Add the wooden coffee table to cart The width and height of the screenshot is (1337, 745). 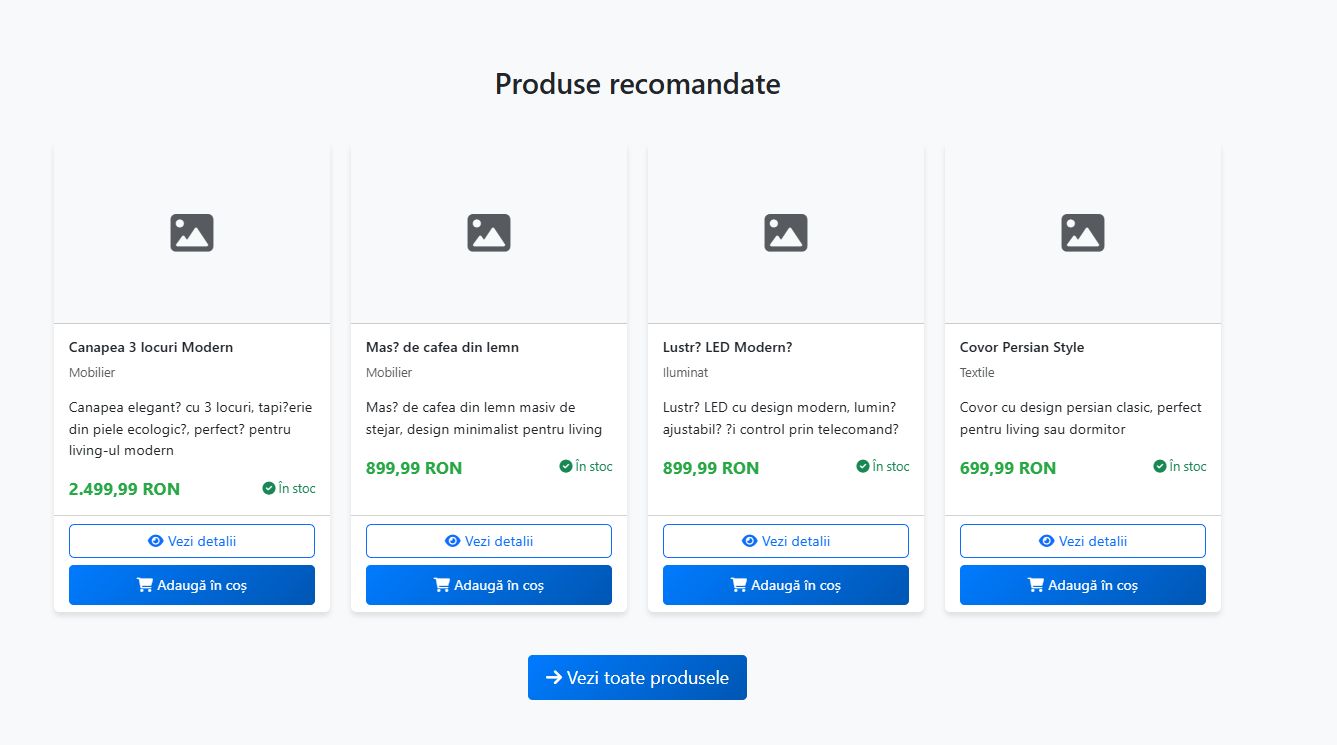point(489,585)
